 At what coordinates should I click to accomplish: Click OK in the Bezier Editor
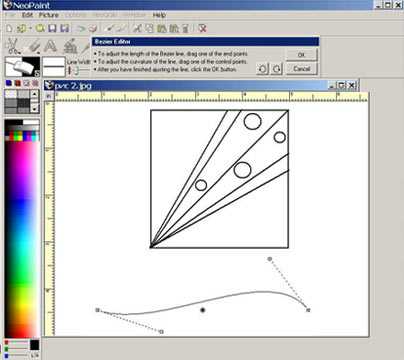pyautogui.click(x=301, y=55)
